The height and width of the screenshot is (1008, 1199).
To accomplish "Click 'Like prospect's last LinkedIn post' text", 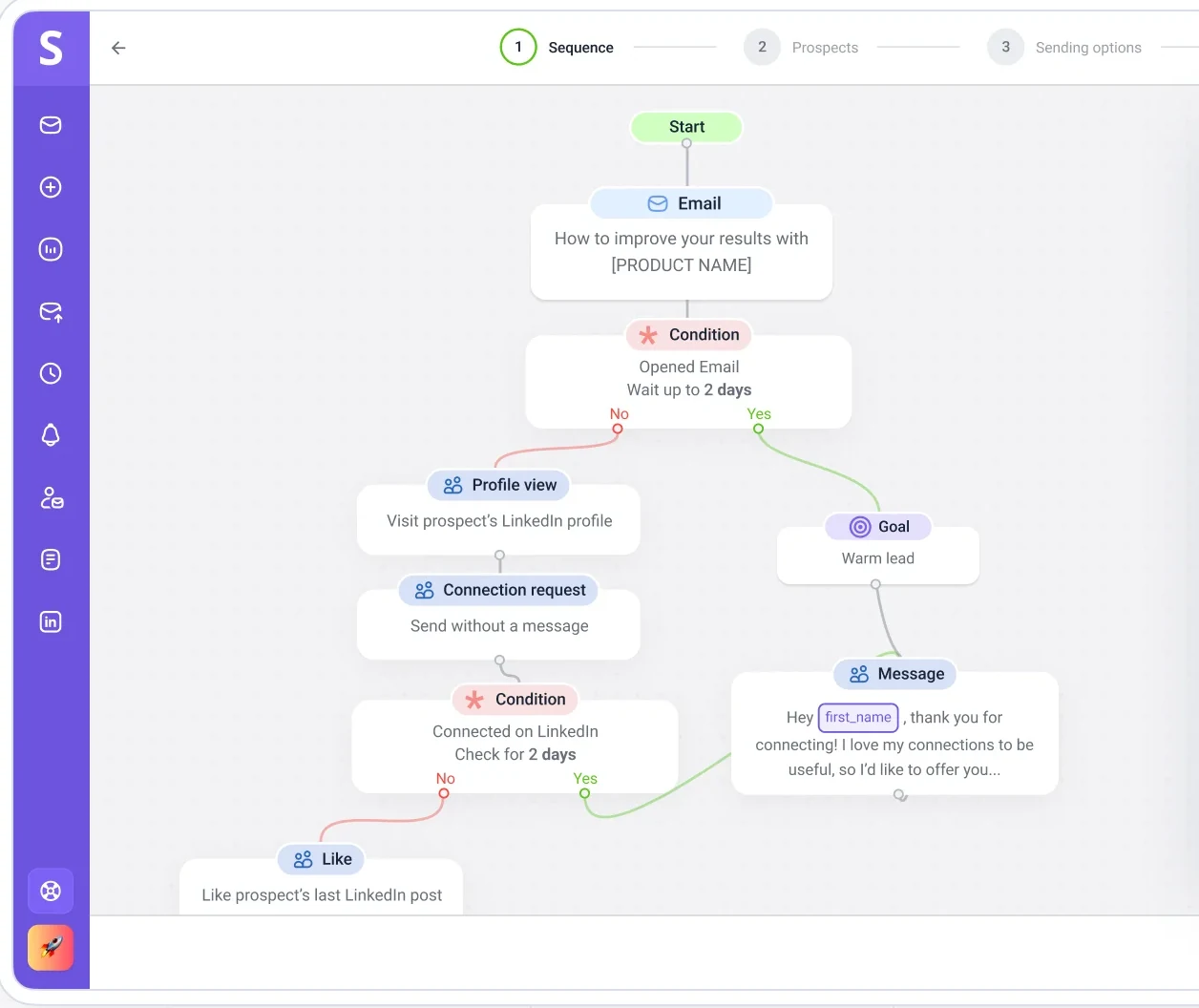I will click(x=322, y=895).
